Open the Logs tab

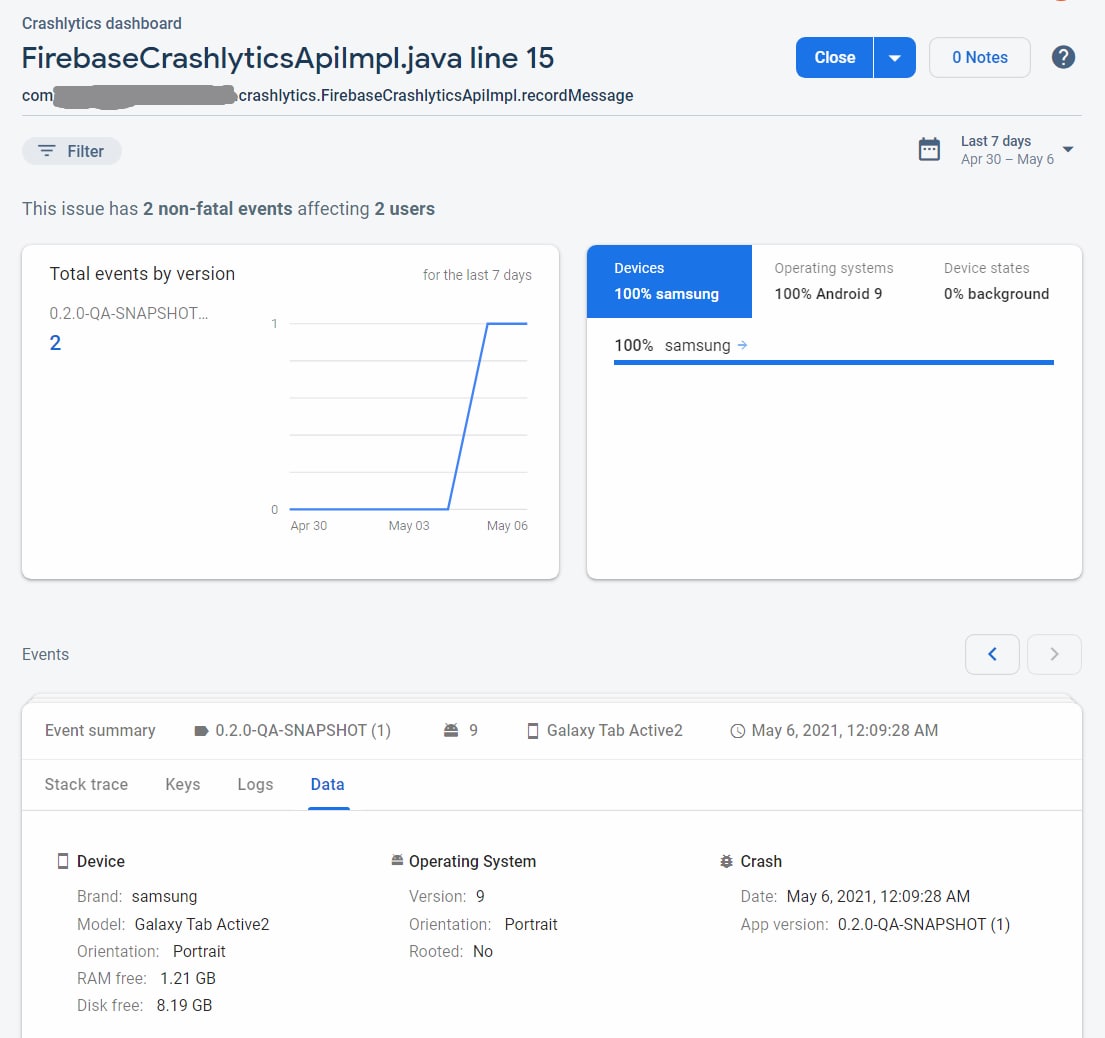tap(255, 784)
